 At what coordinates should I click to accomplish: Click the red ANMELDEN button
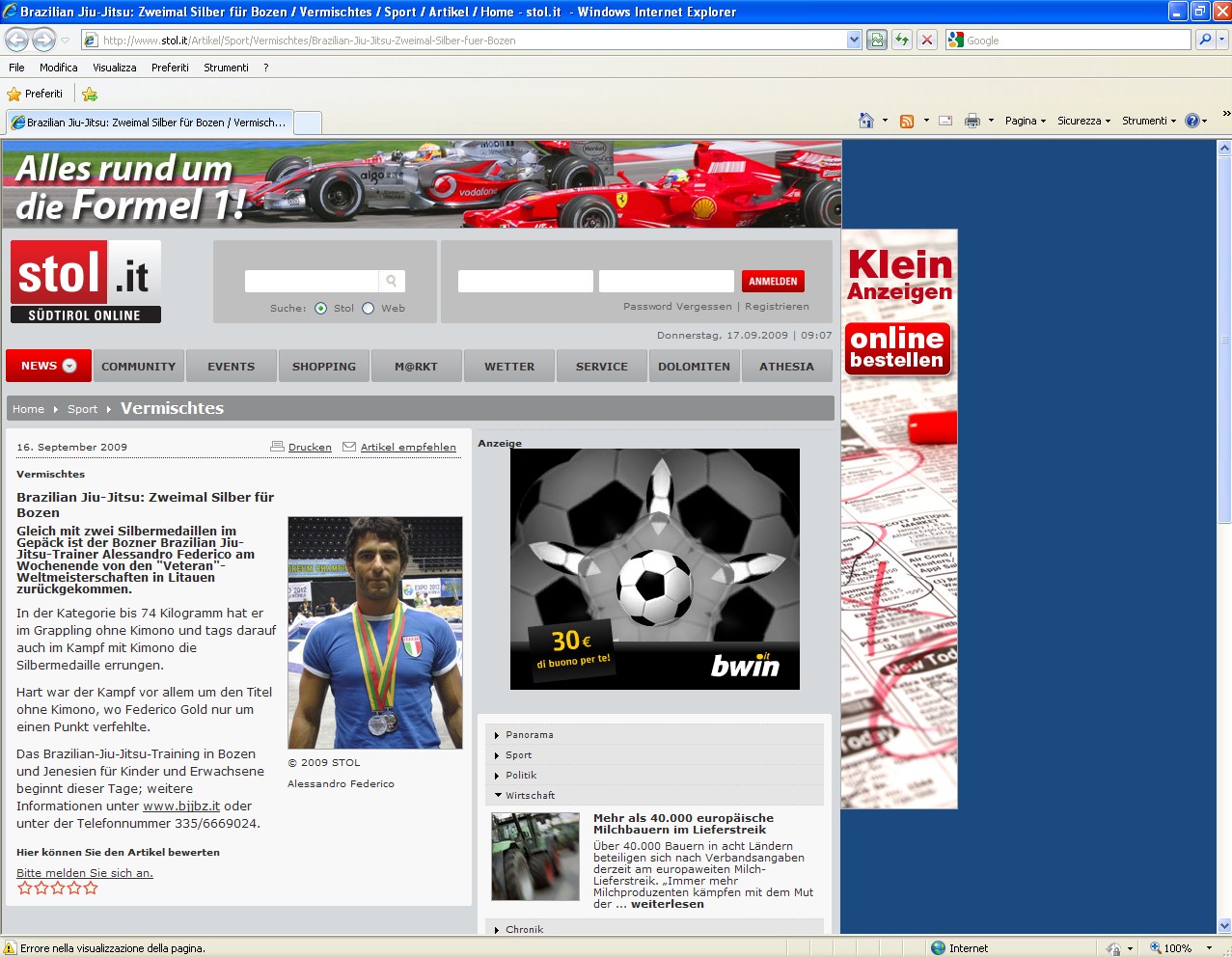click(x=773, y=281)
